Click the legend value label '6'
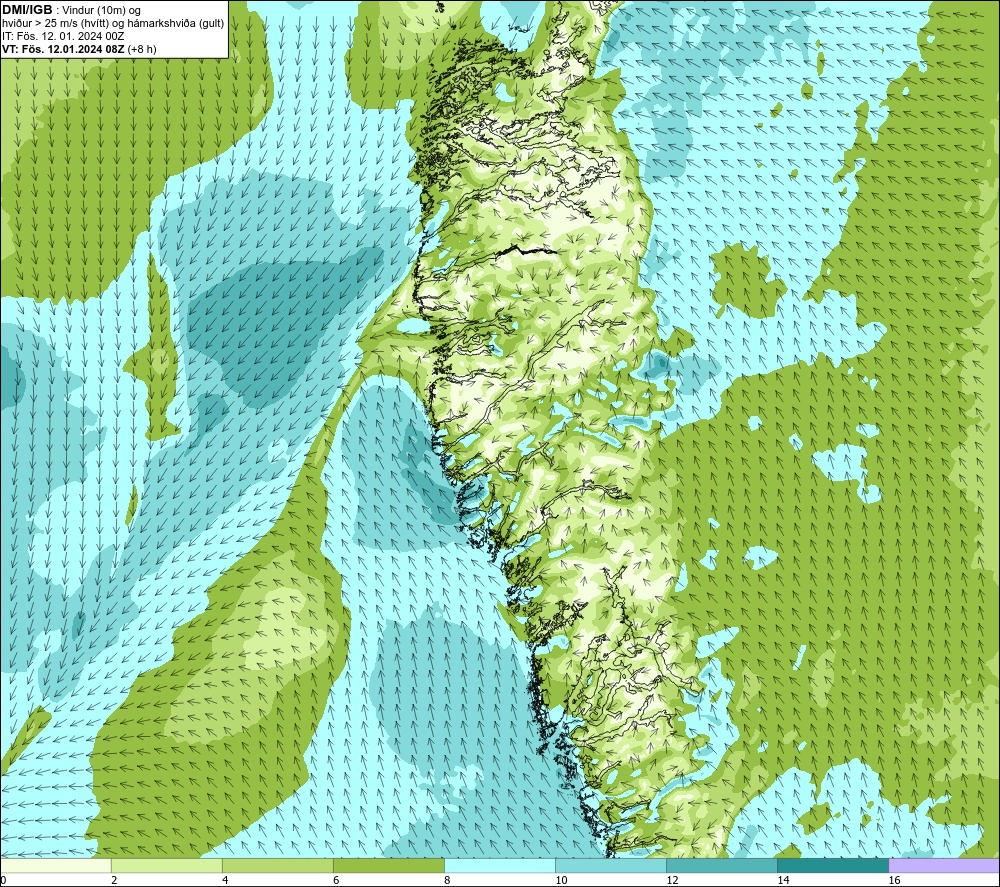The width and height of the screenshot is (1000, 887). pyautogui.click(x=336, y=881)
